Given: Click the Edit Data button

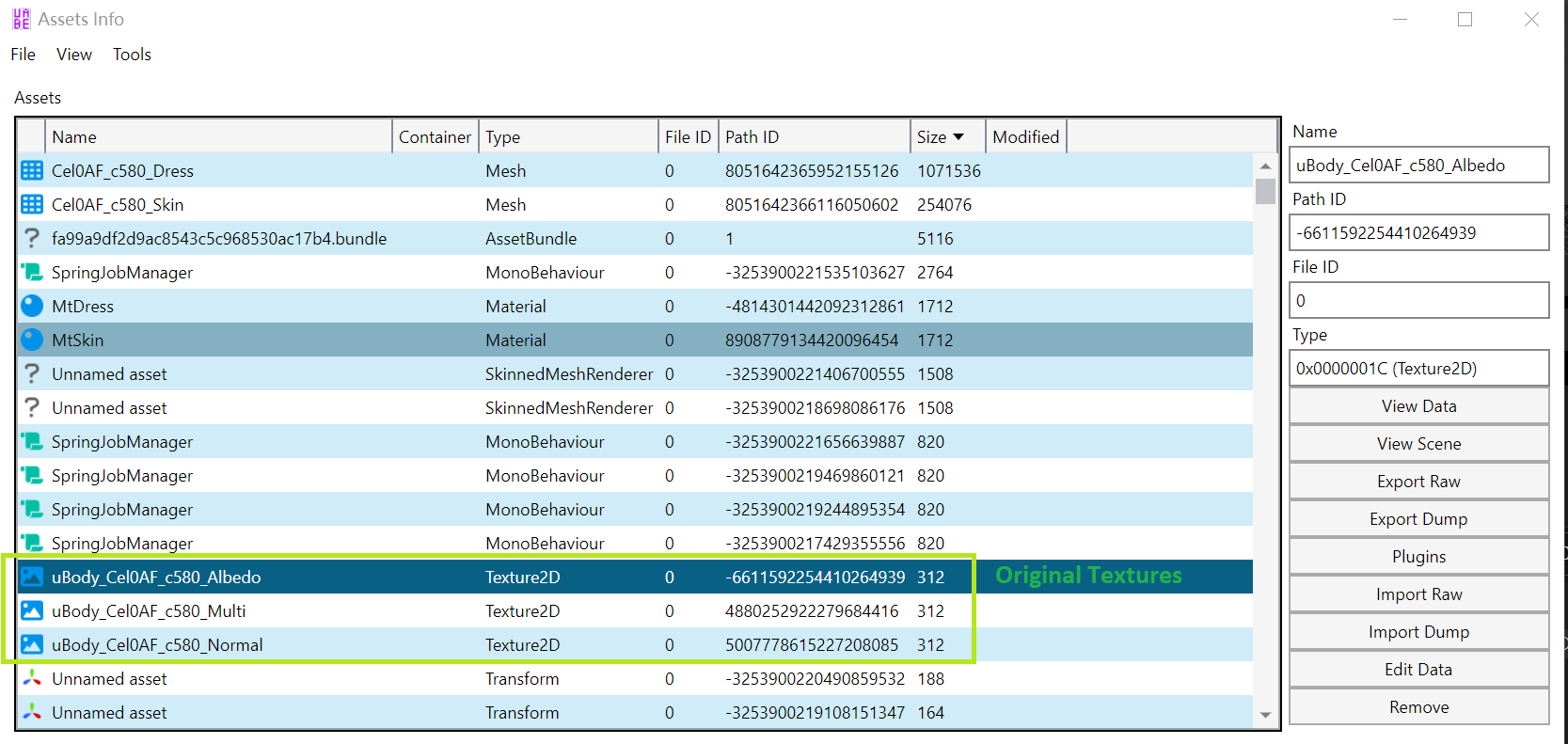Looking at the screenshot, I should pos(1418,670).
